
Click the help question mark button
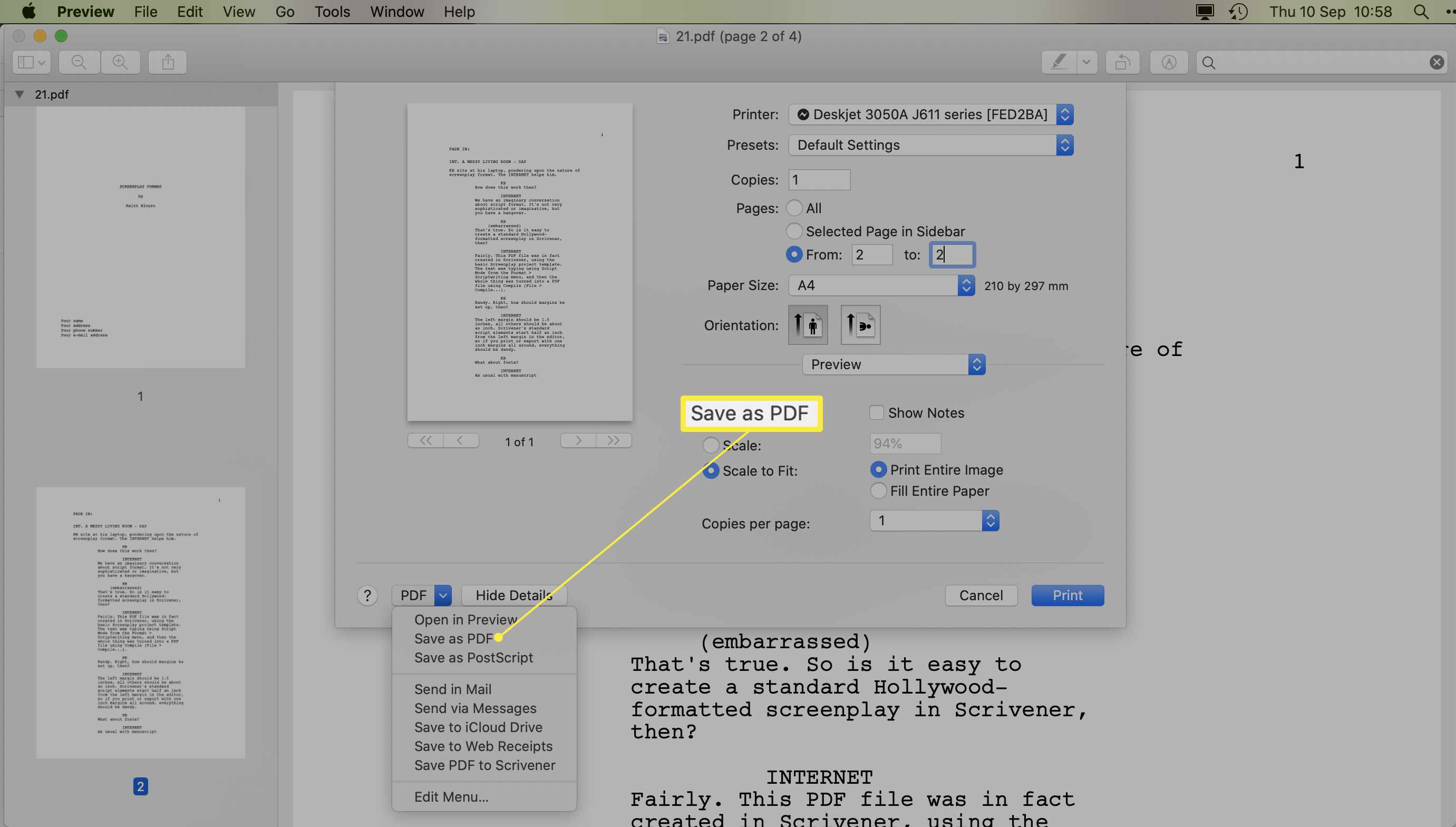(367, 595)
